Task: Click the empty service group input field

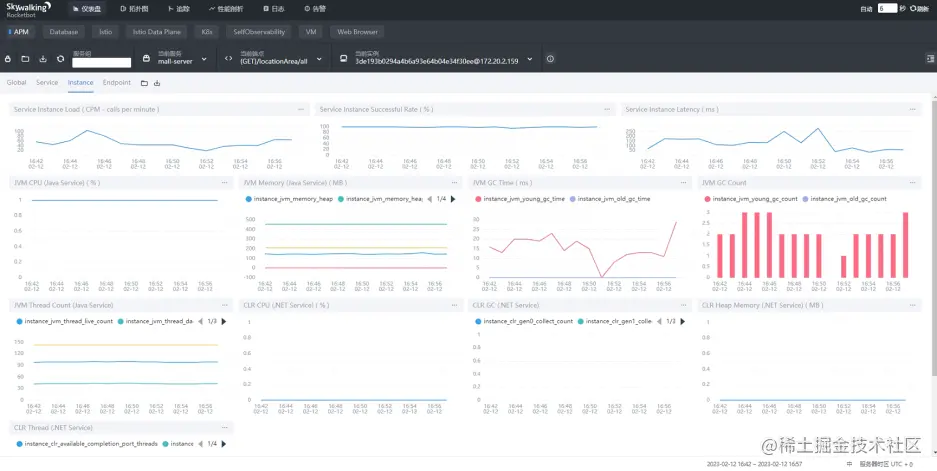Action: pyautogui.click(x=102, y=62)
